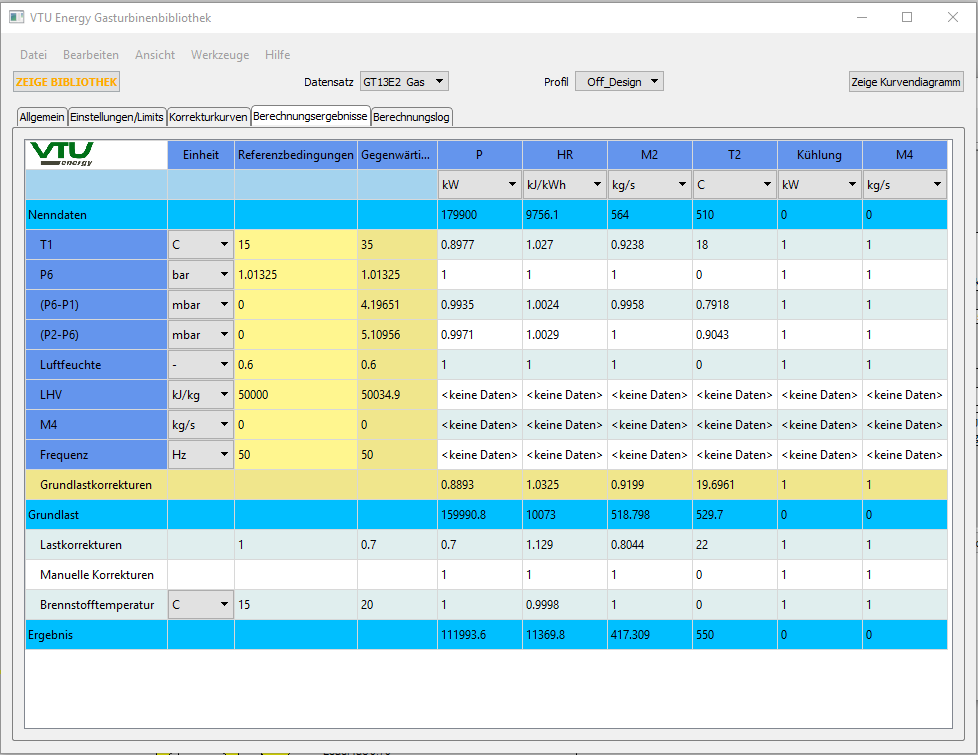This screenshot has width=978, height=755.
Task: Click Brennstofftemperatur HR value 0.9998
Action: click(564, 605)
